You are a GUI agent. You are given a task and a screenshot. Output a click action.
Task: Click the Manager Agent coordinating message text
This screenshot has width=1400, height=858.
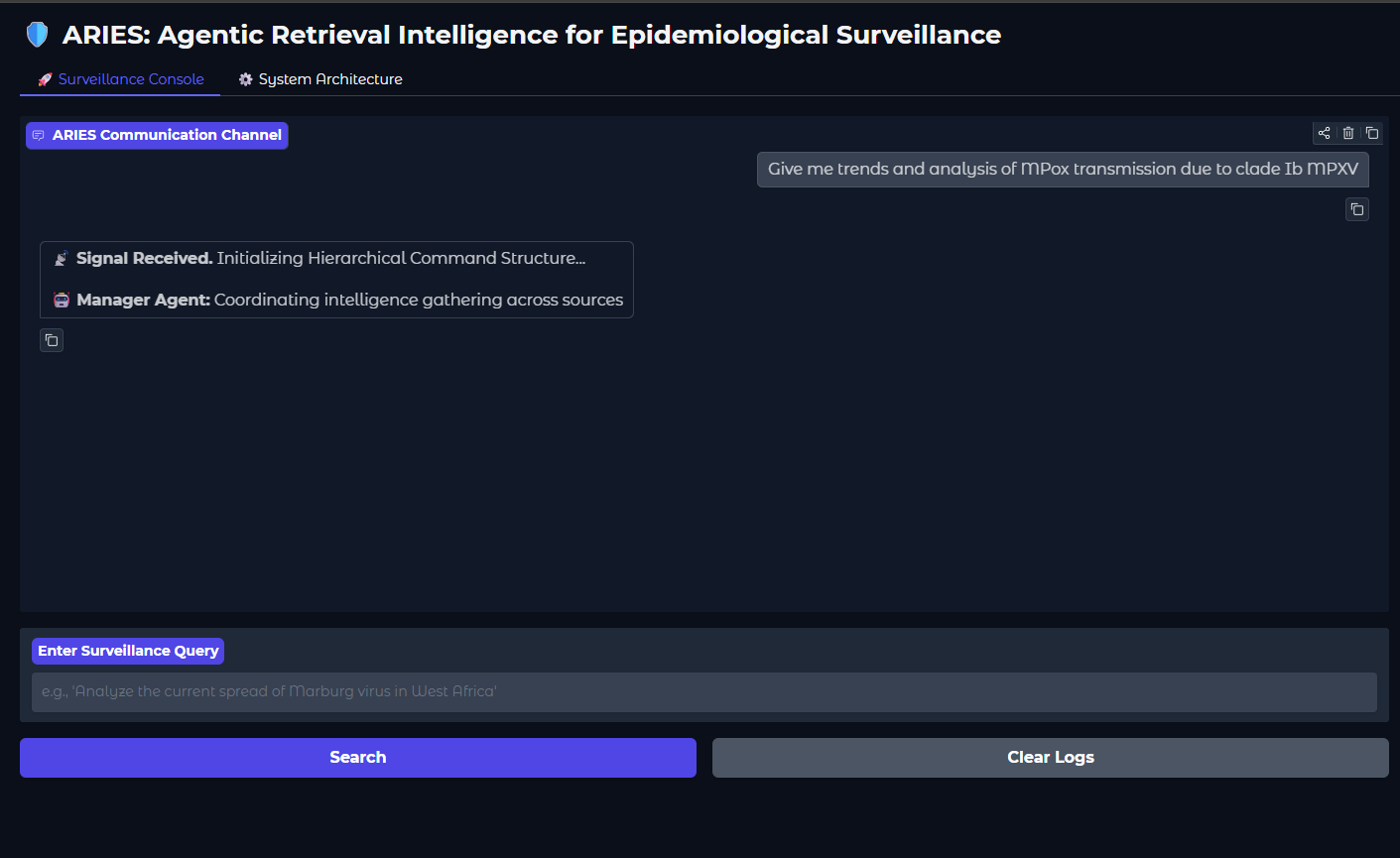click(349, 300)
